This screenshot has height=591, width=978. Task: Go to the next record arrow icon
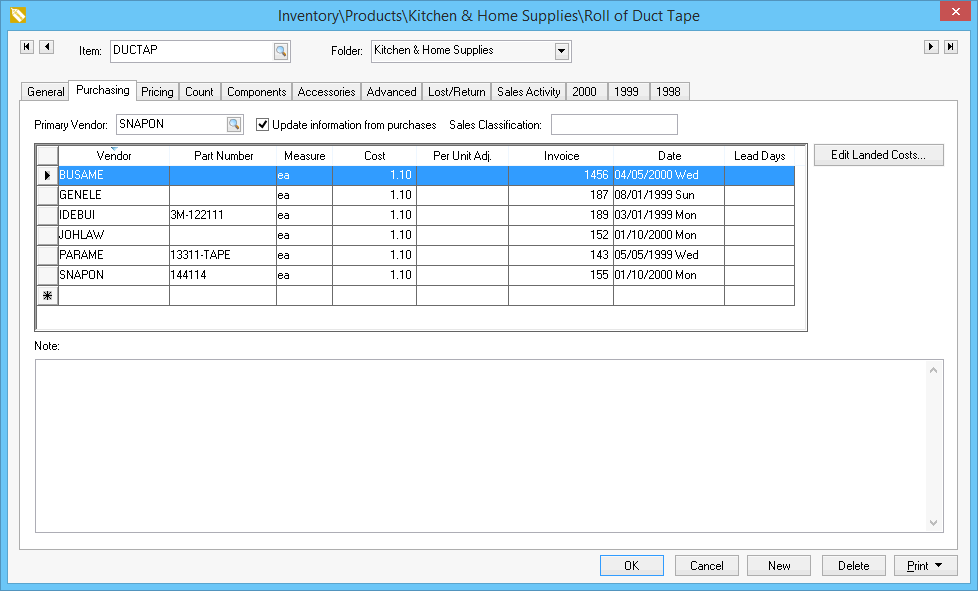tap(931, 47)
